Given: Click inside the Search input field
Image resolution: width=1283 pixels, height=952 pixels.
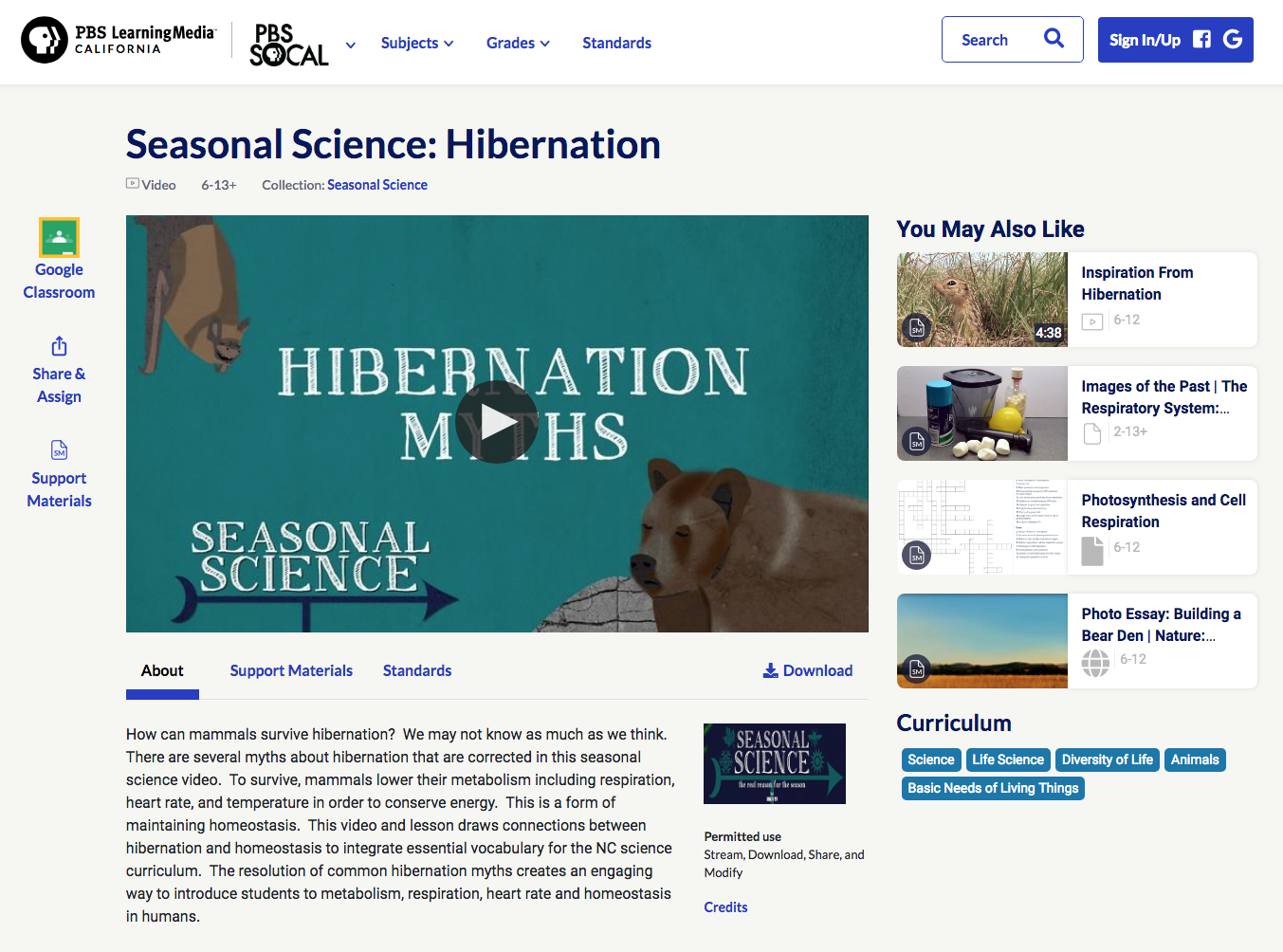Looking at the screenshot, I should coord(986,39).
